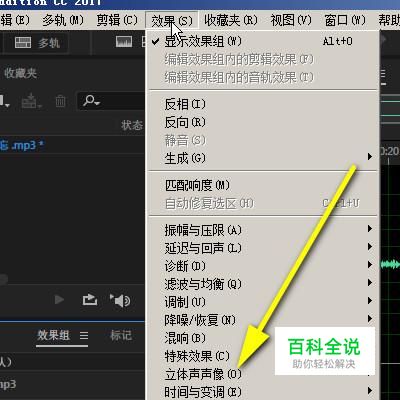Switch to the 效果组 tab
The height and width of the screenshot is (400, 400).
click(x=53, y=335)
